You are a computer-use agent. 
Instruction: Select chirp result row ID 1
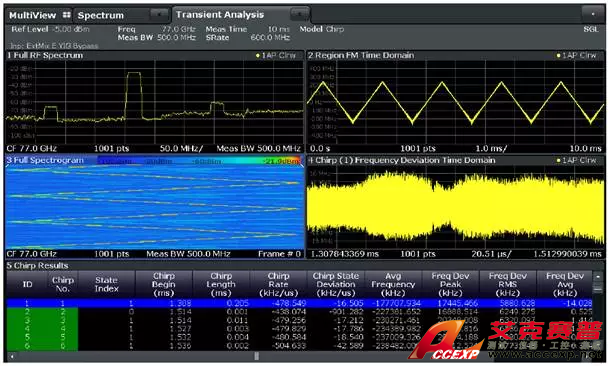[299, 303]
